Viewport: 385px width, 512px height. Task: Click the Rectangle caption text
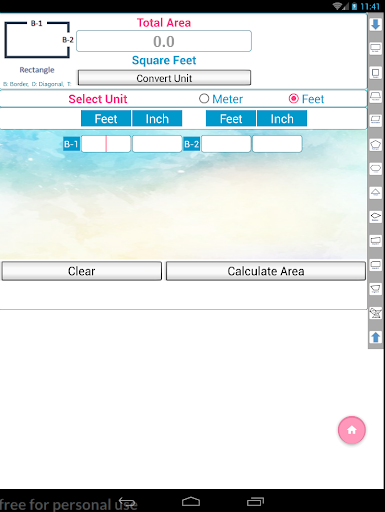pos(37,70)
